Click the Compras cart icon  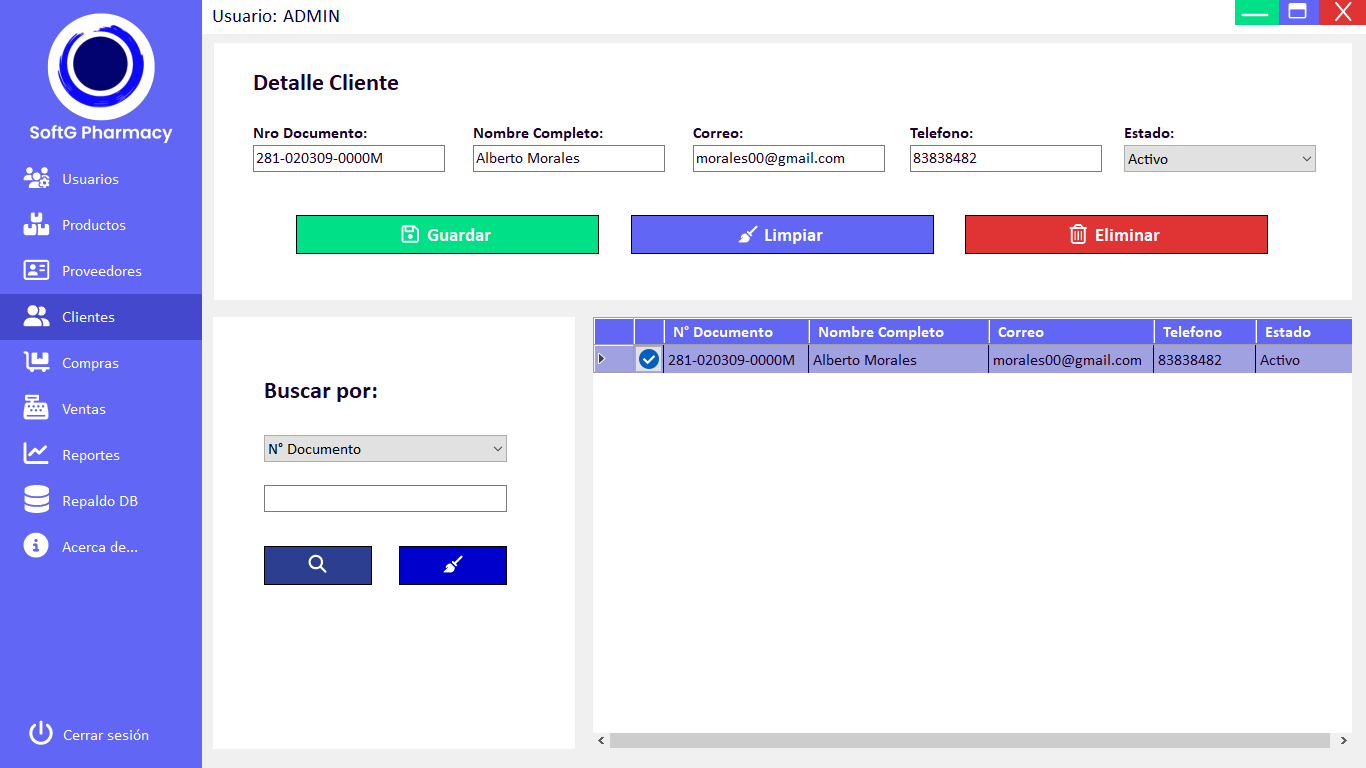point(36,363)
